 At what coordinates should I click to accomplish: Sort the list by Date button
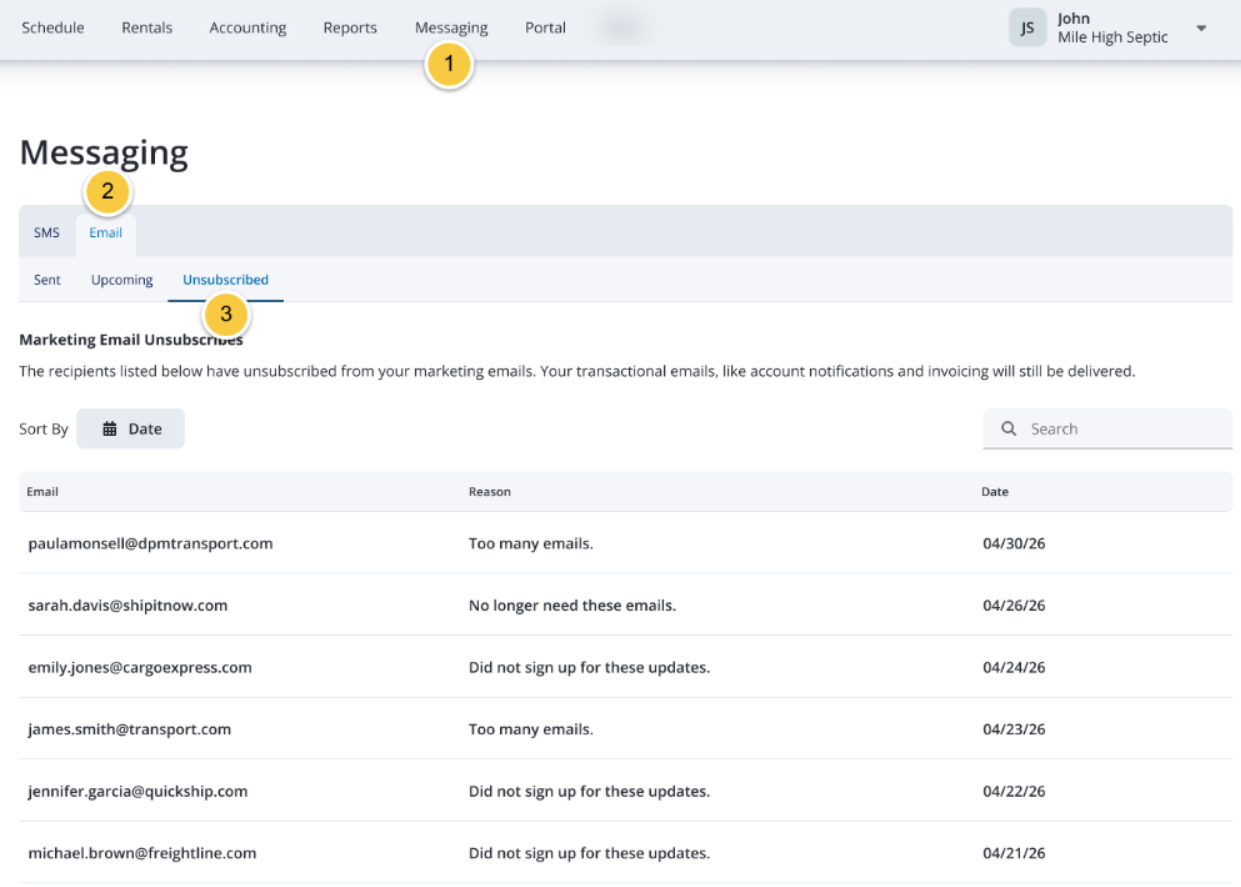coord(131,428)
